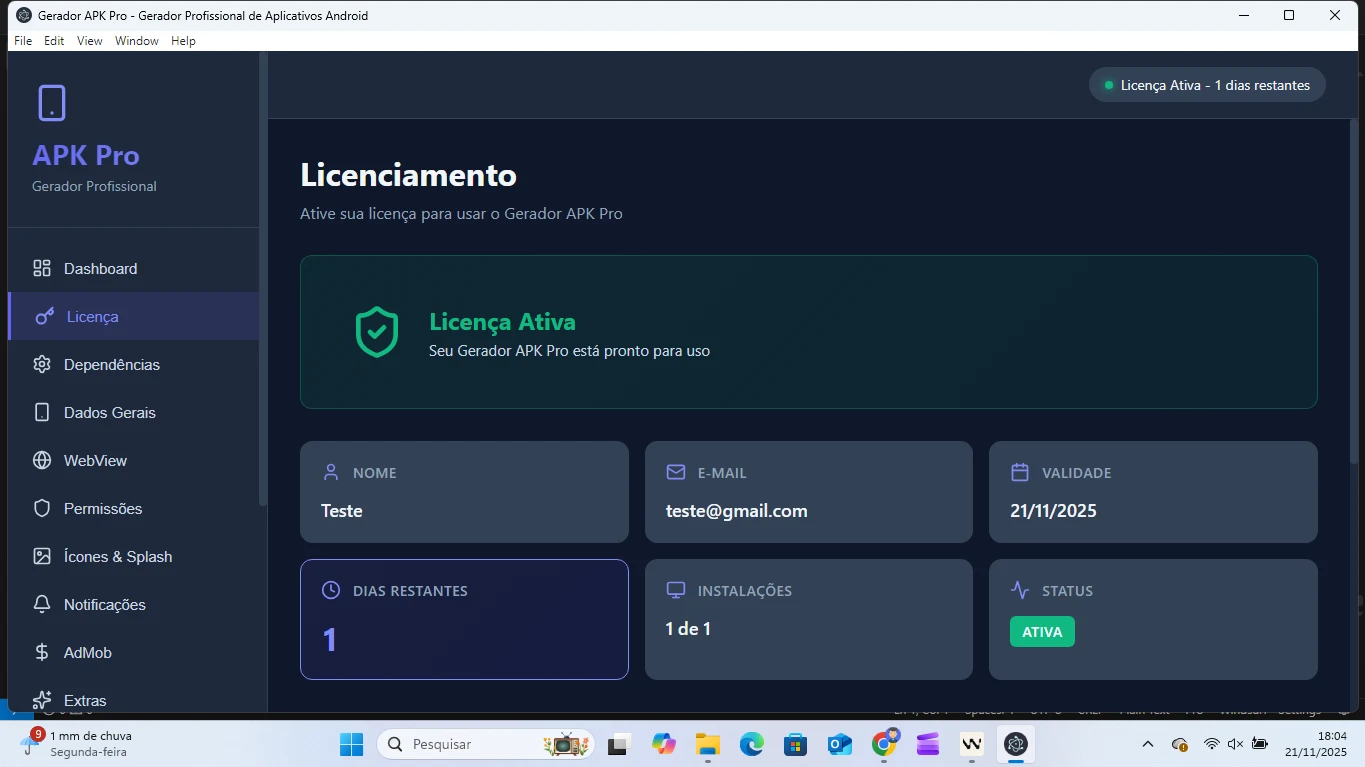Click the sidebar vertical scrollbar
The width and height of the screenshot is (1365, 767).
pos(263,280)
